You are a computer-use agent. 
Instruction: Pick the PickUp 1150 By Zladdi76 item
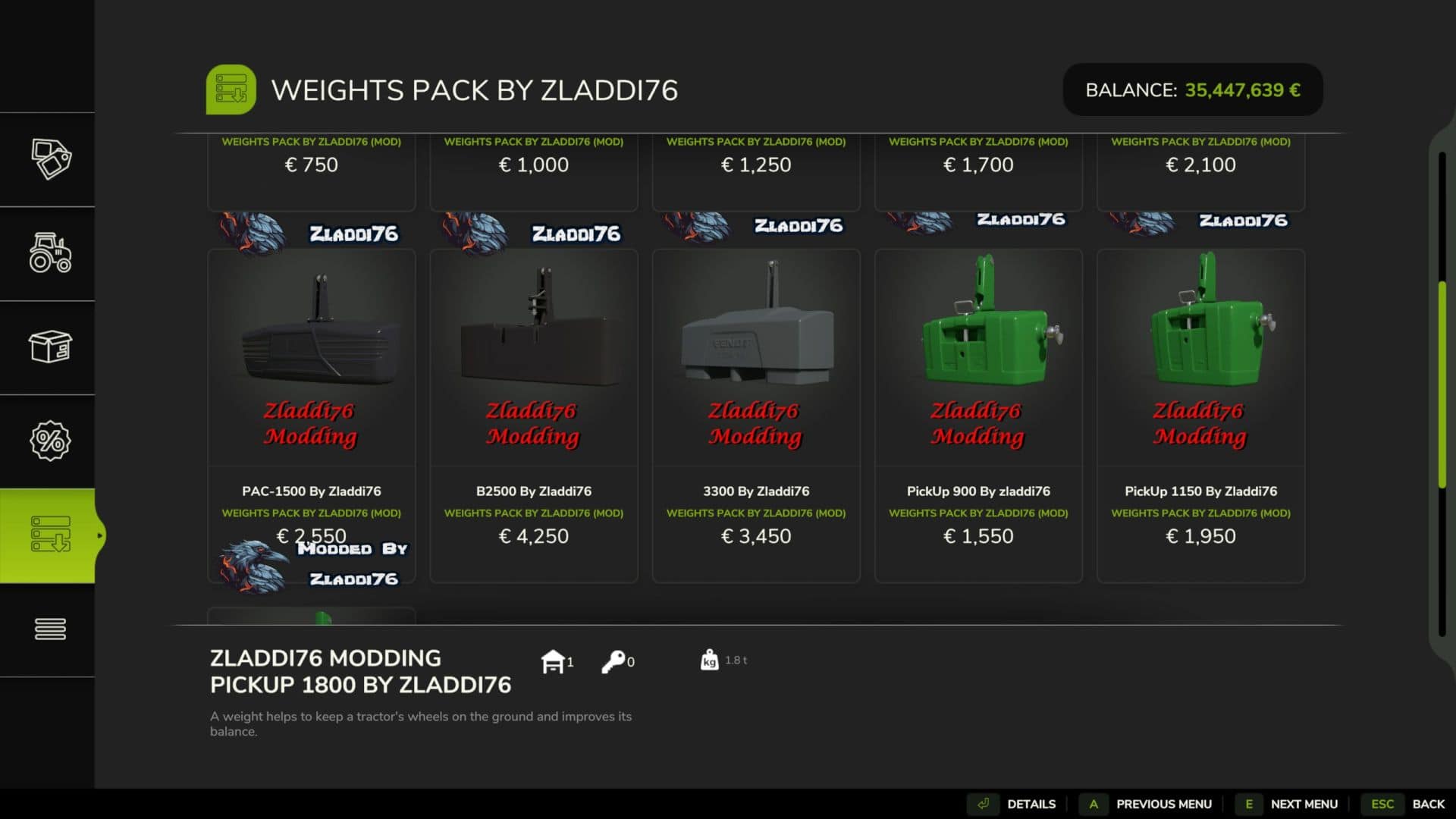[1200, 416]
